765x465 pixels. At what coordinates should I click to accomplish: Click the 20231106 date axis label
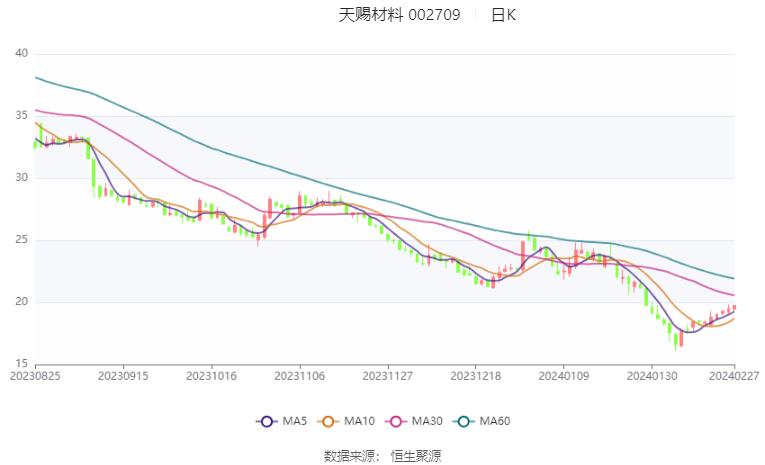point(300,376)
